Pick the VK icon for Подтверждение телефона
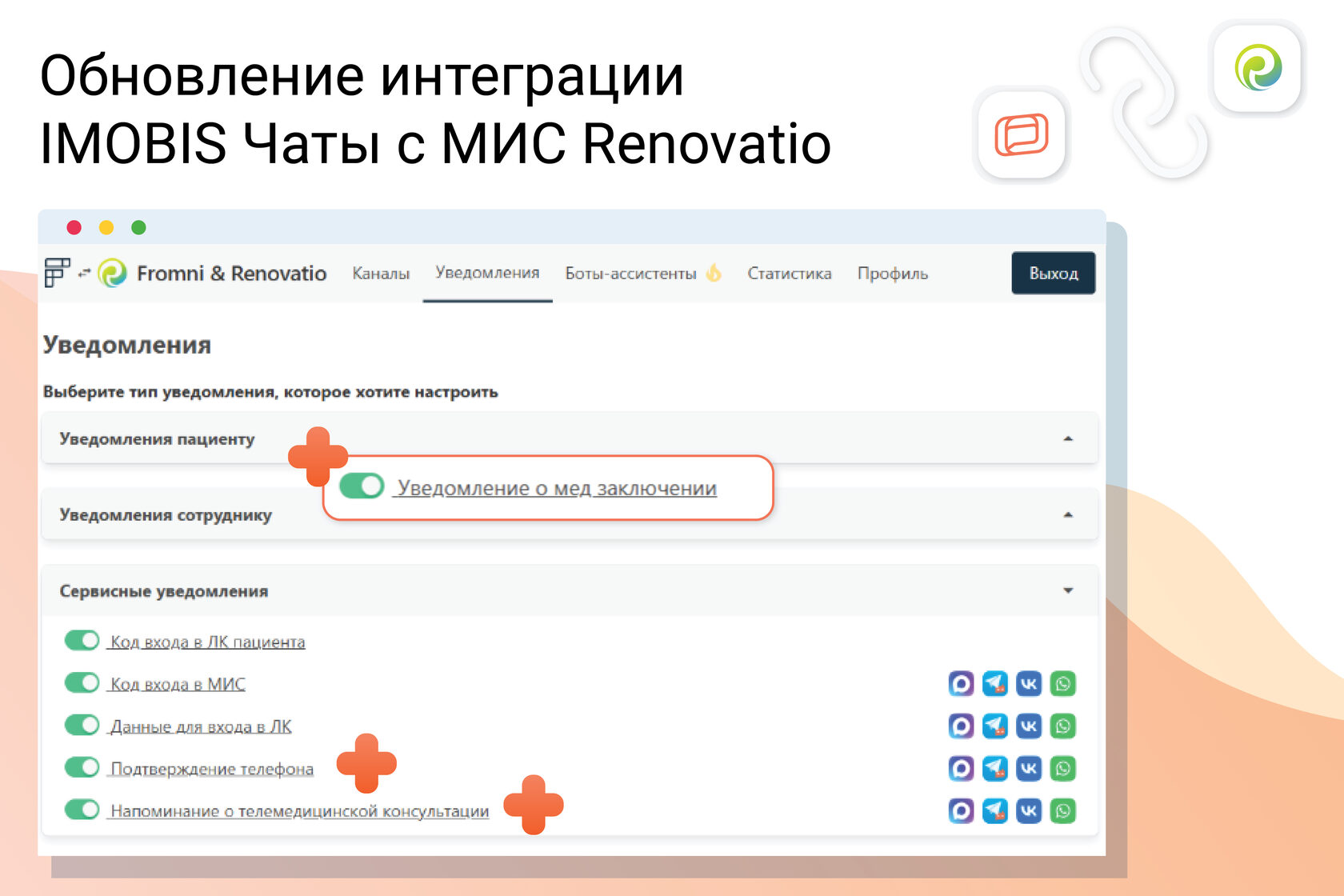 1029,768
